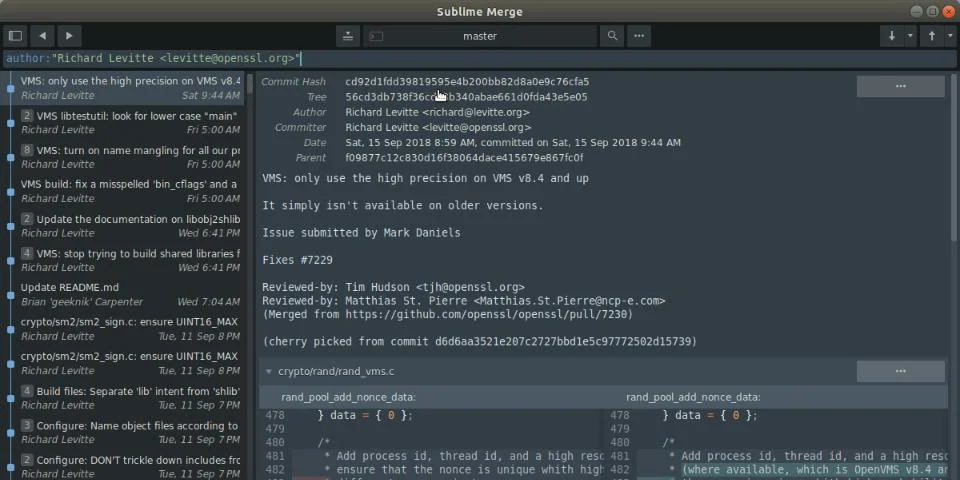Click the github.com/openssl/openssl/pull/7230 link
This screenshot has height=480, width=960.
coord(489,315)
